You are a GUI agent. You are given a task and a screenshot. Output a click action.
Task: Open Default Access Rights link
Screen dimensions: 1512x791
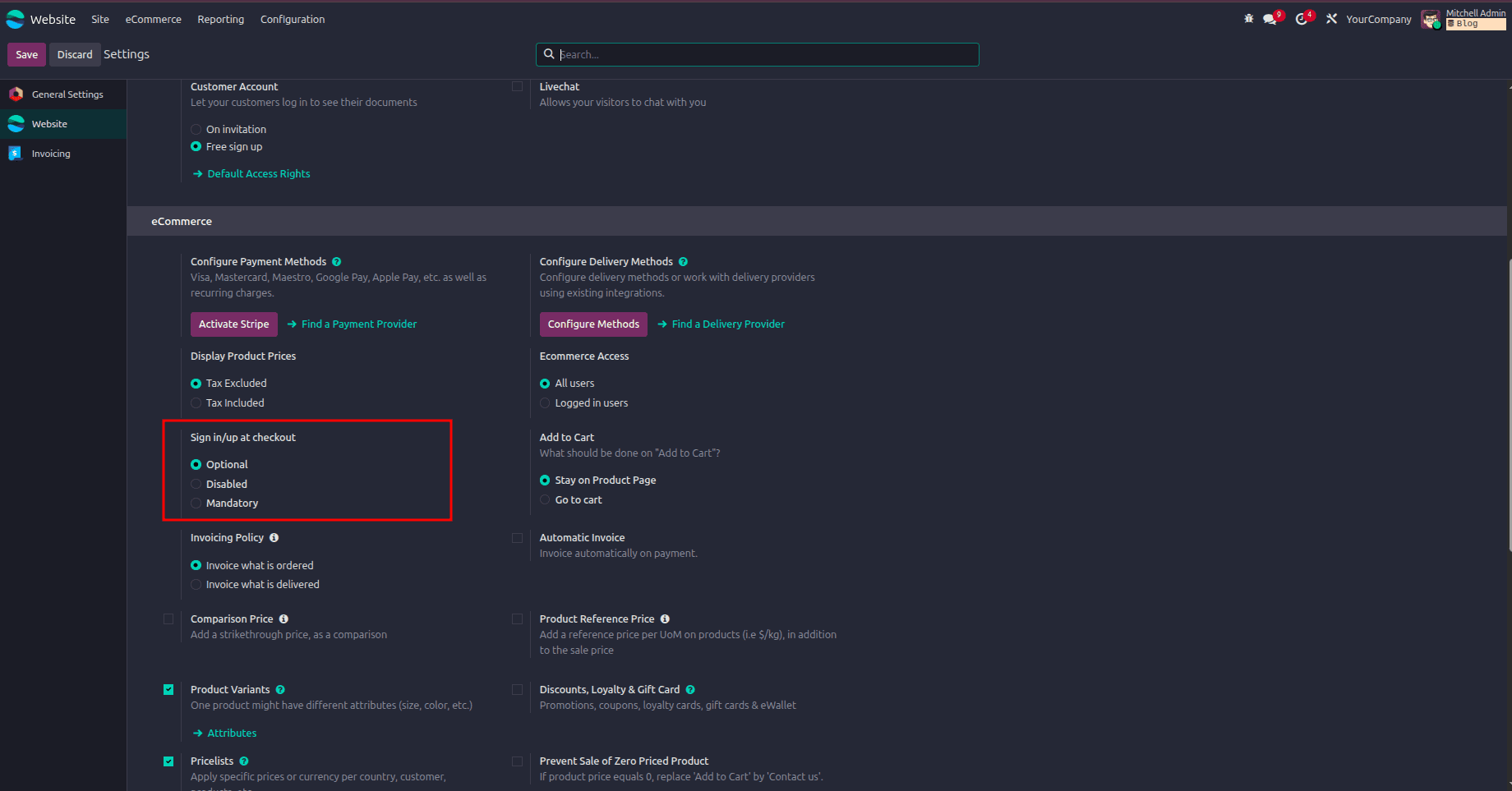pos(251,174)
